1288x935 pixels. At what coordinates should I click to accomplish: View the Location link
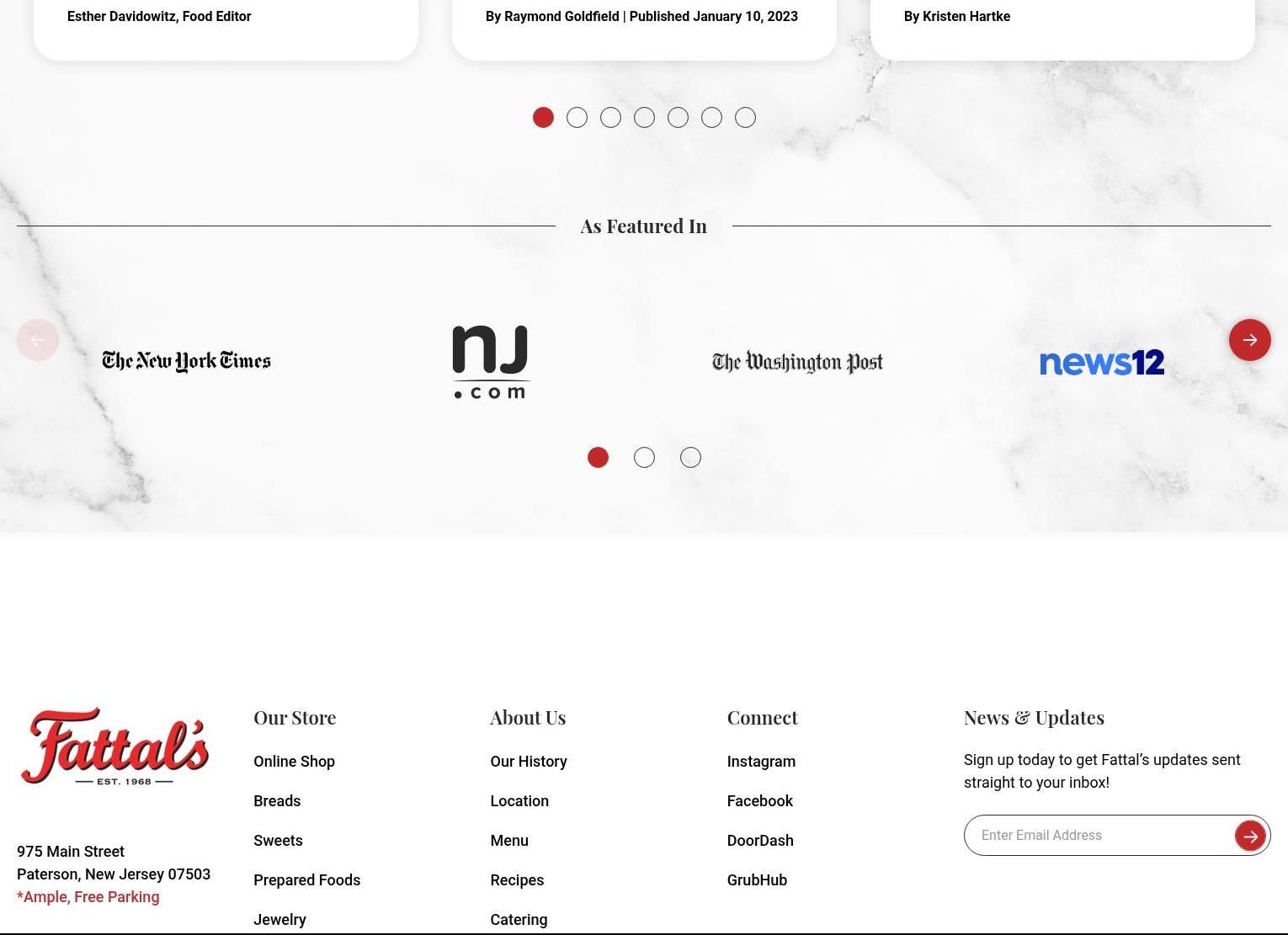[x=519, y=800]
